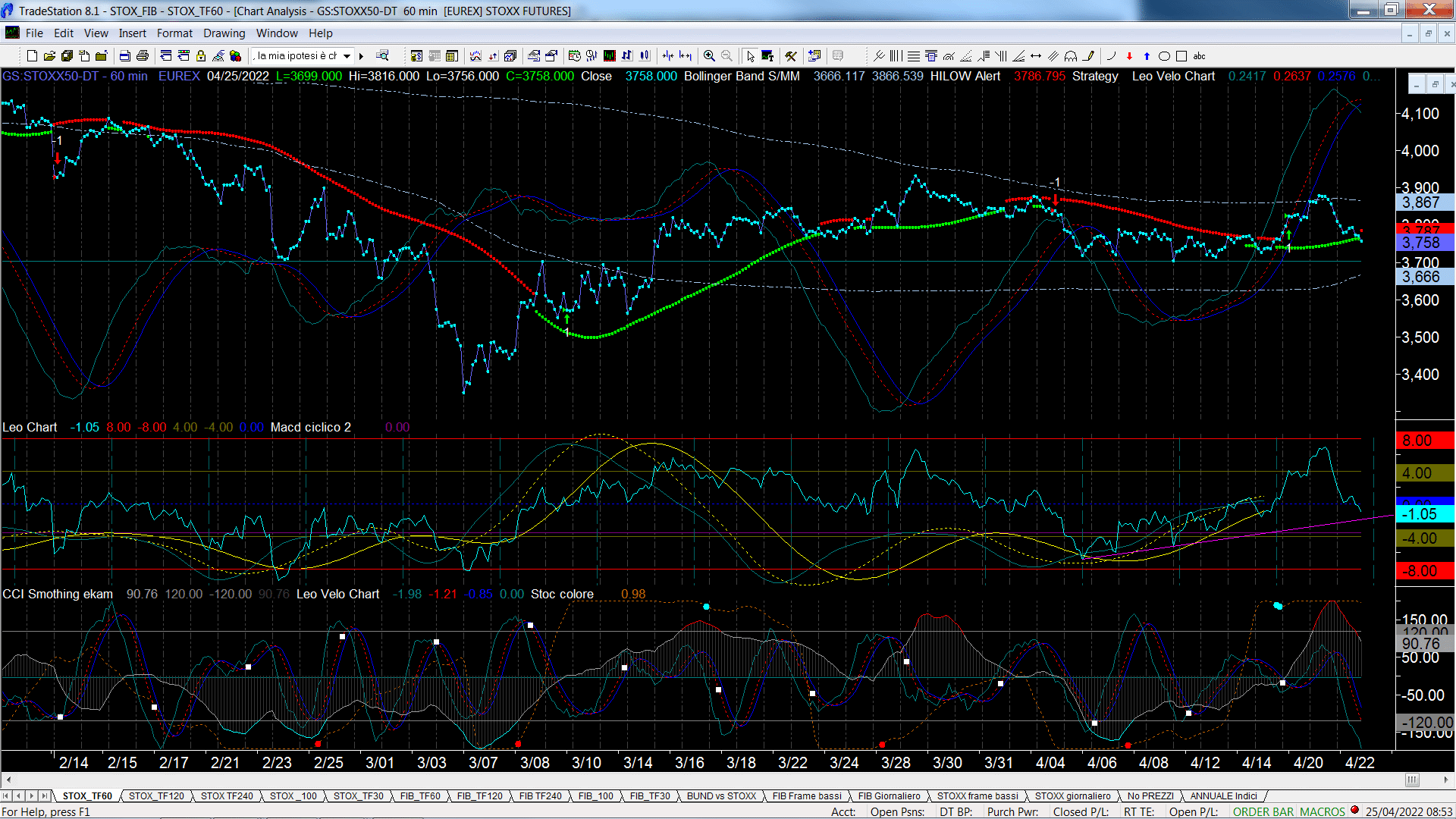Image resolution: width=1456 pixels, height=819 pixels.
Task: Click the MACROS status button
Action: pyautogui.click(x=1322, y=811)
